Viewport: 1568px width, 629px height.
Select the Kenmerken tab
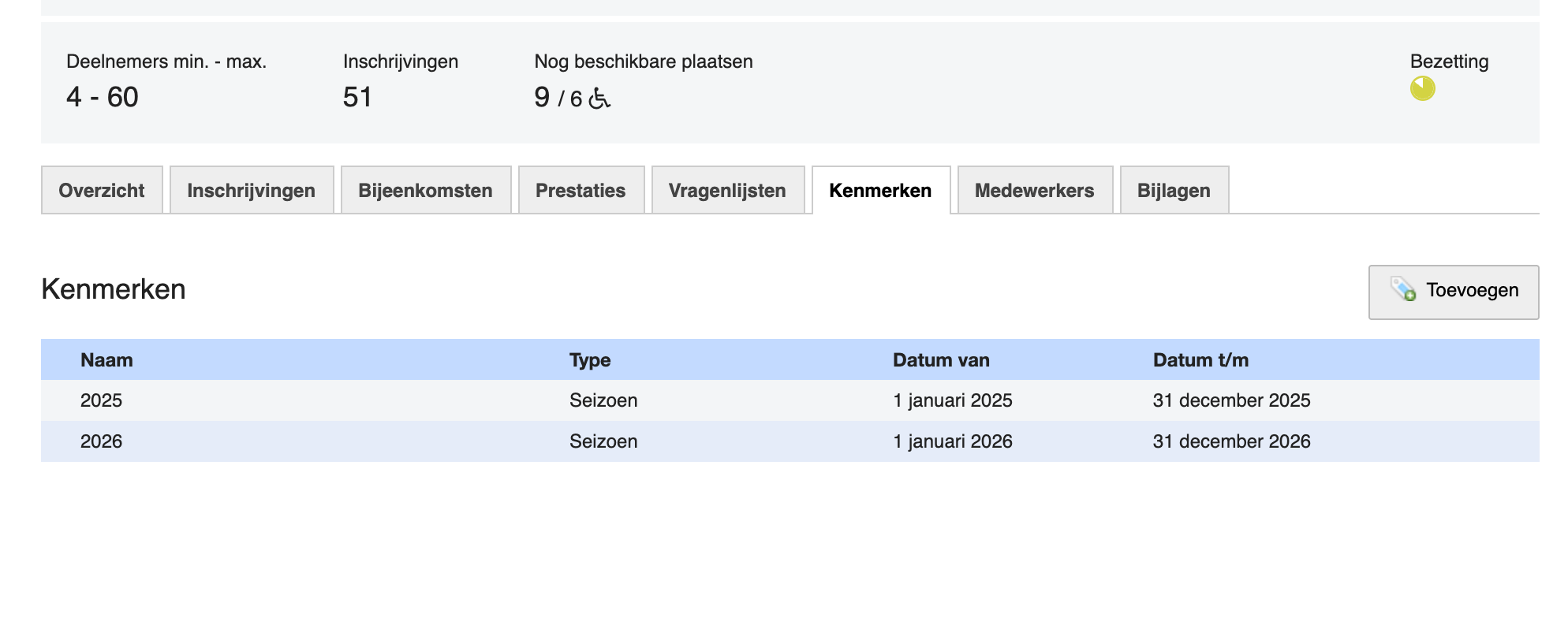tap(880, 191)
